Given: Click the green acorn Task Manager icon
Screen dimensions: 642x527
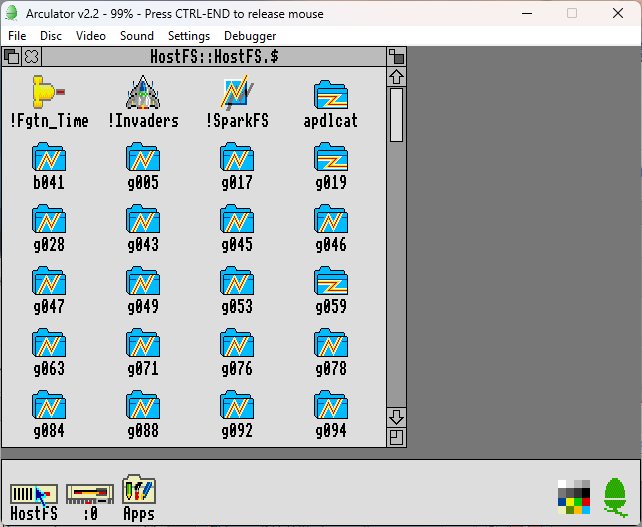Looking at the screenshot, I should (615, 497).
